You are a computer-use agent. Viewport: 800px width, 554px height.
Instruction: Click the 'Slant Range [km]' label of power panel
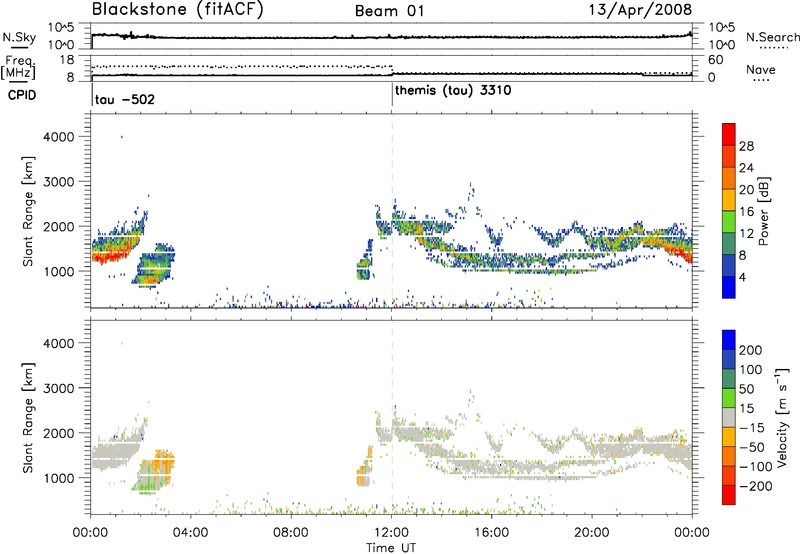28,211
